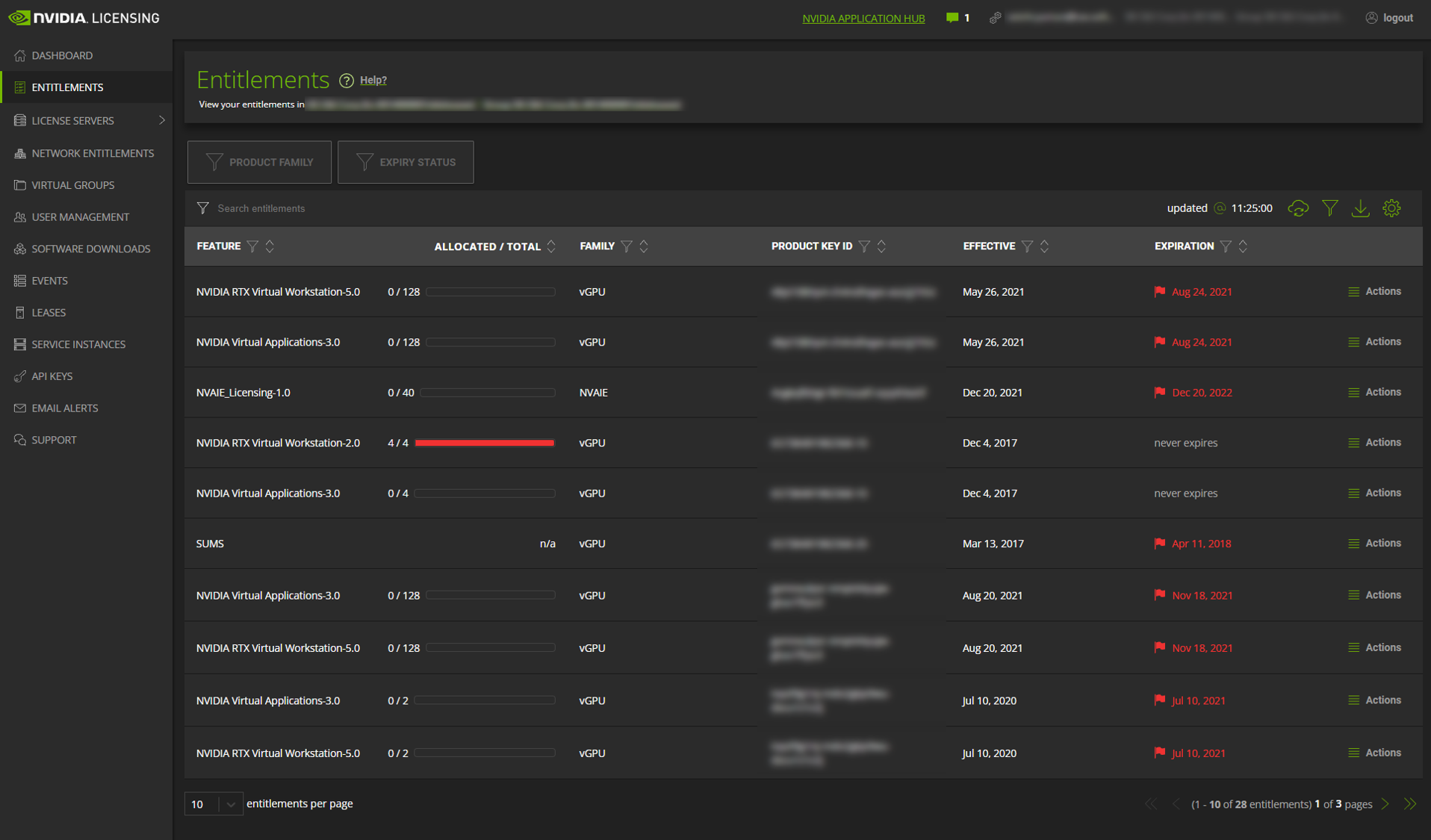Filter the Product Key ID column
Image resolution: width=1431 pixels, height=840 pixels.
(864, 246)
